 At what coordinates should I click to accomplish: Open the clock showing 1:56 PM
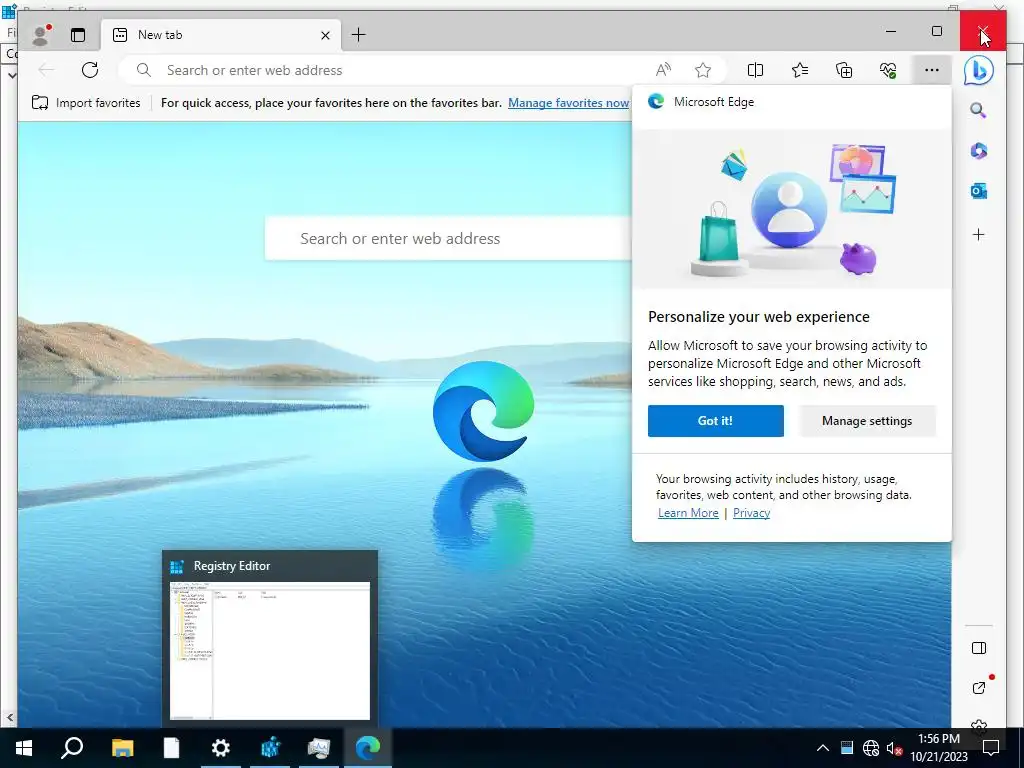tap(939, 748)
